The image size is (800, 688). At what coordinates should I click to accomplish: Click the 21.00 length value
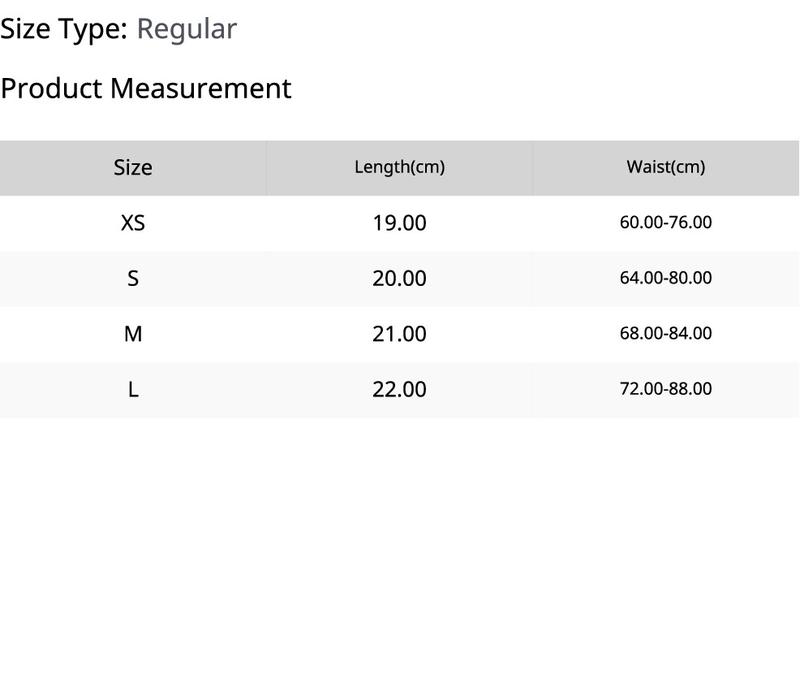click(399, 334)
